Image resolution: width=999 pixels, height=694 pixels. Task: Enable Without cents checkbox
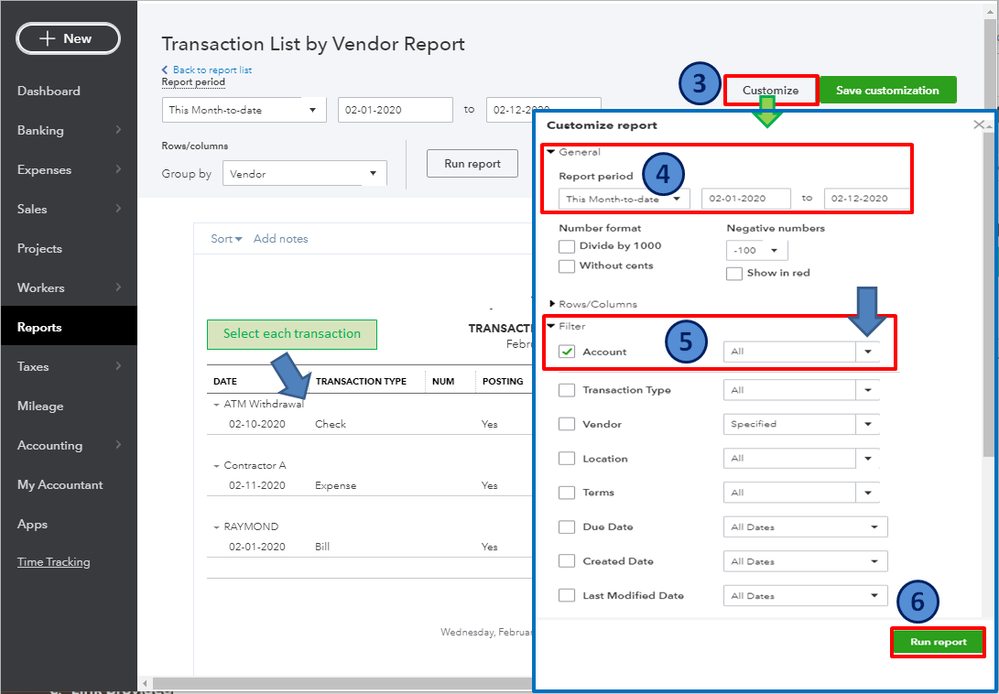coord(566,266)
